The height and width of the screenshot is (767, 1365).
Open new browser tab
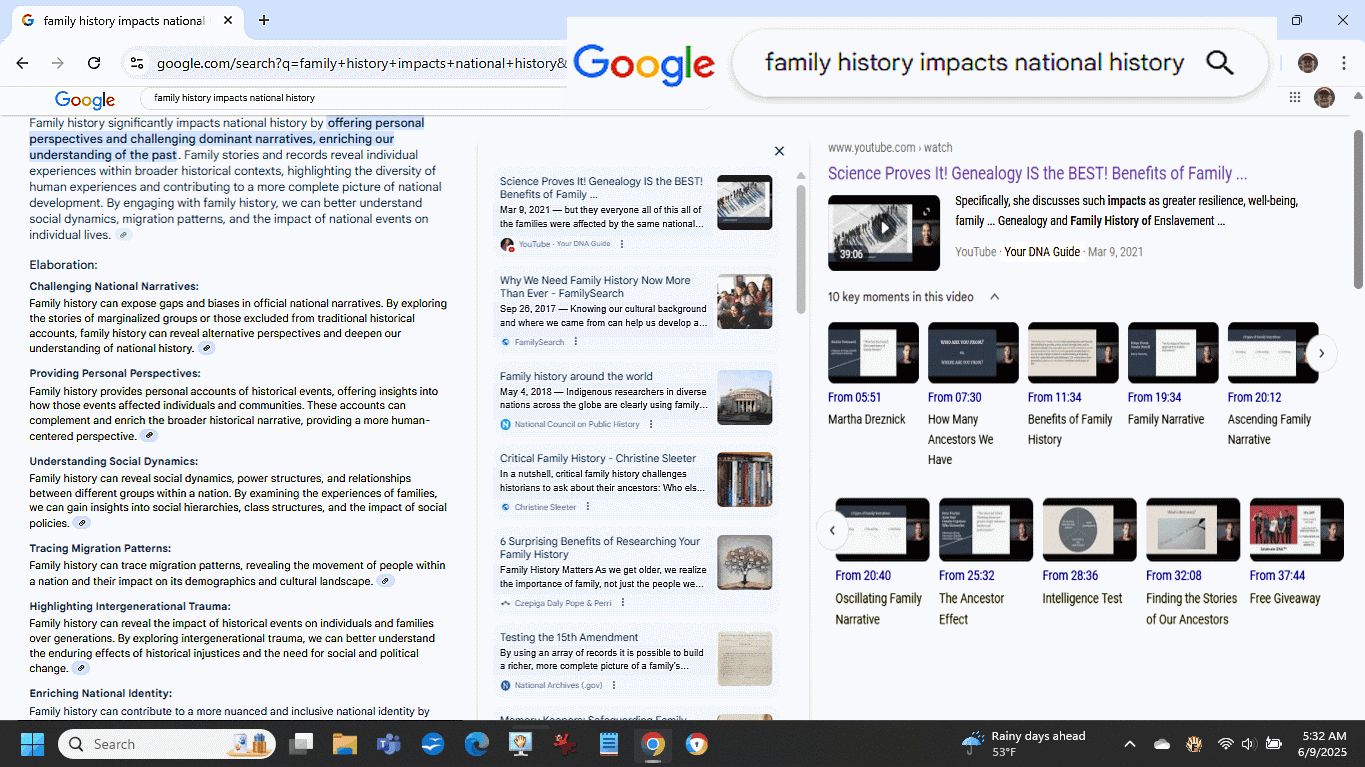coord(264,20)
